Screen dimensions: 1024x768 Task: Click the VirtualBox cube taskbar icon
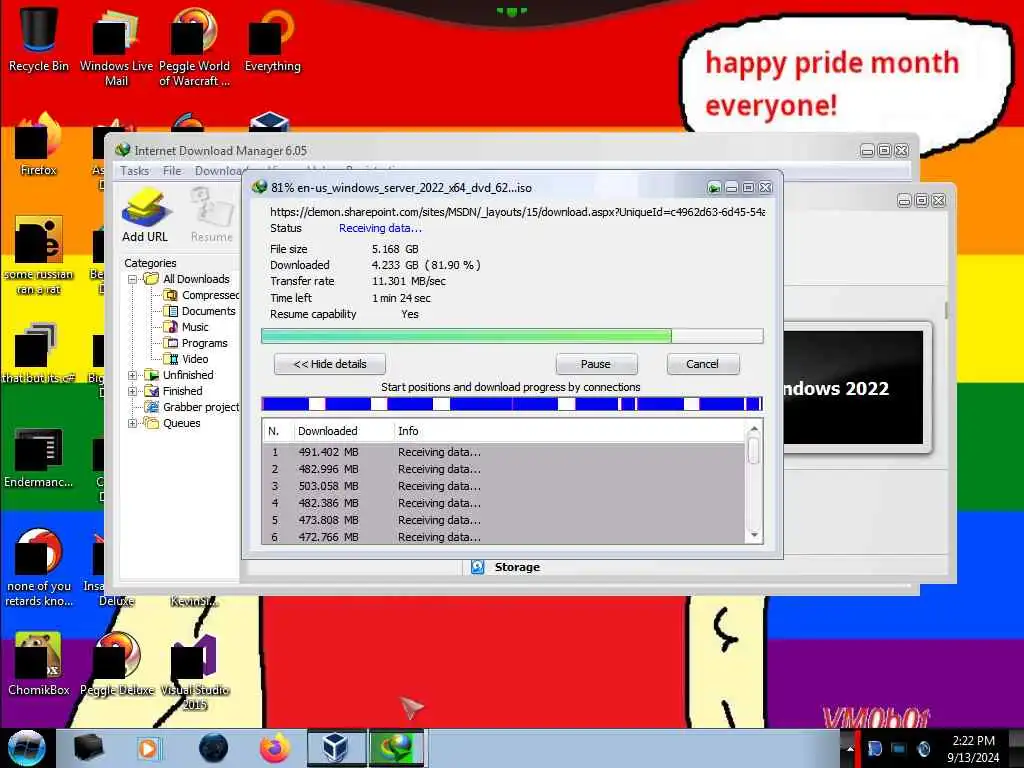[x=336, y=748]
